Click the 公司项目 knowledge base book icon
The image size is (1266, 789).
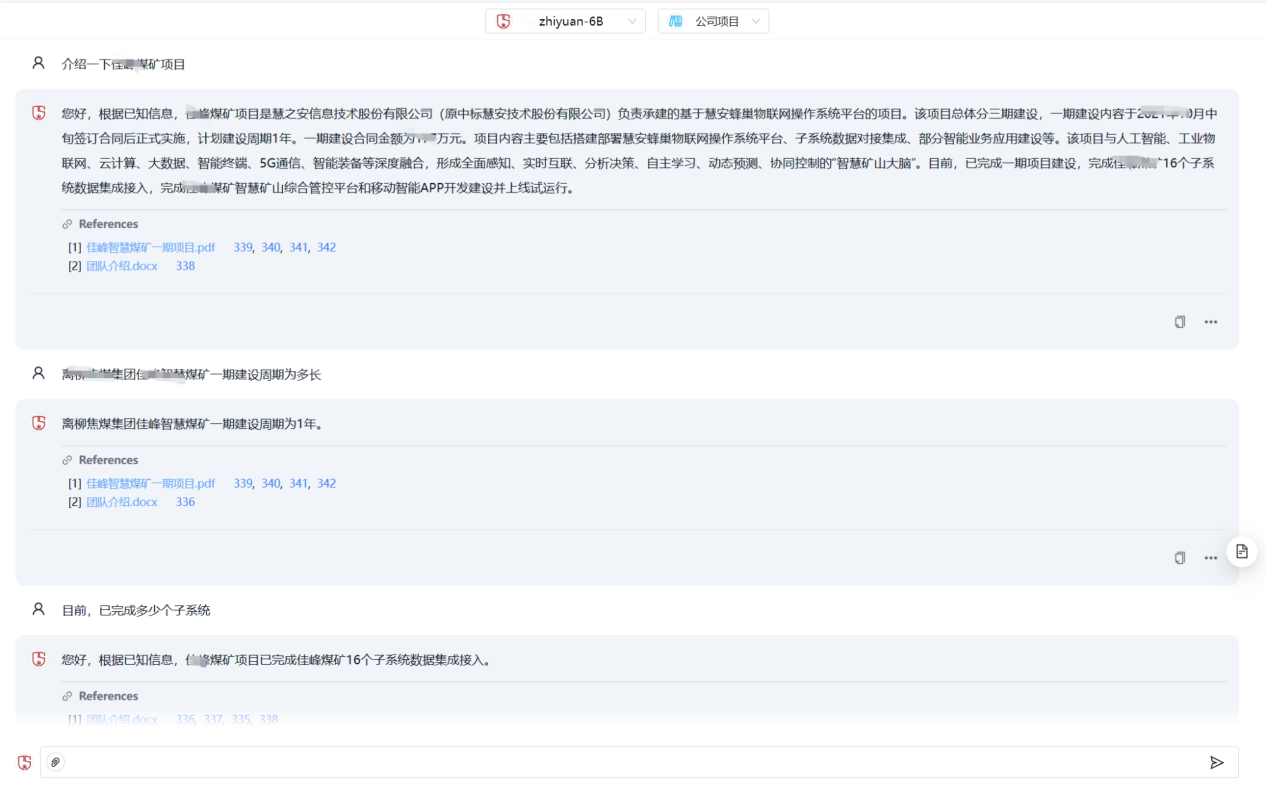coord(677,21)
